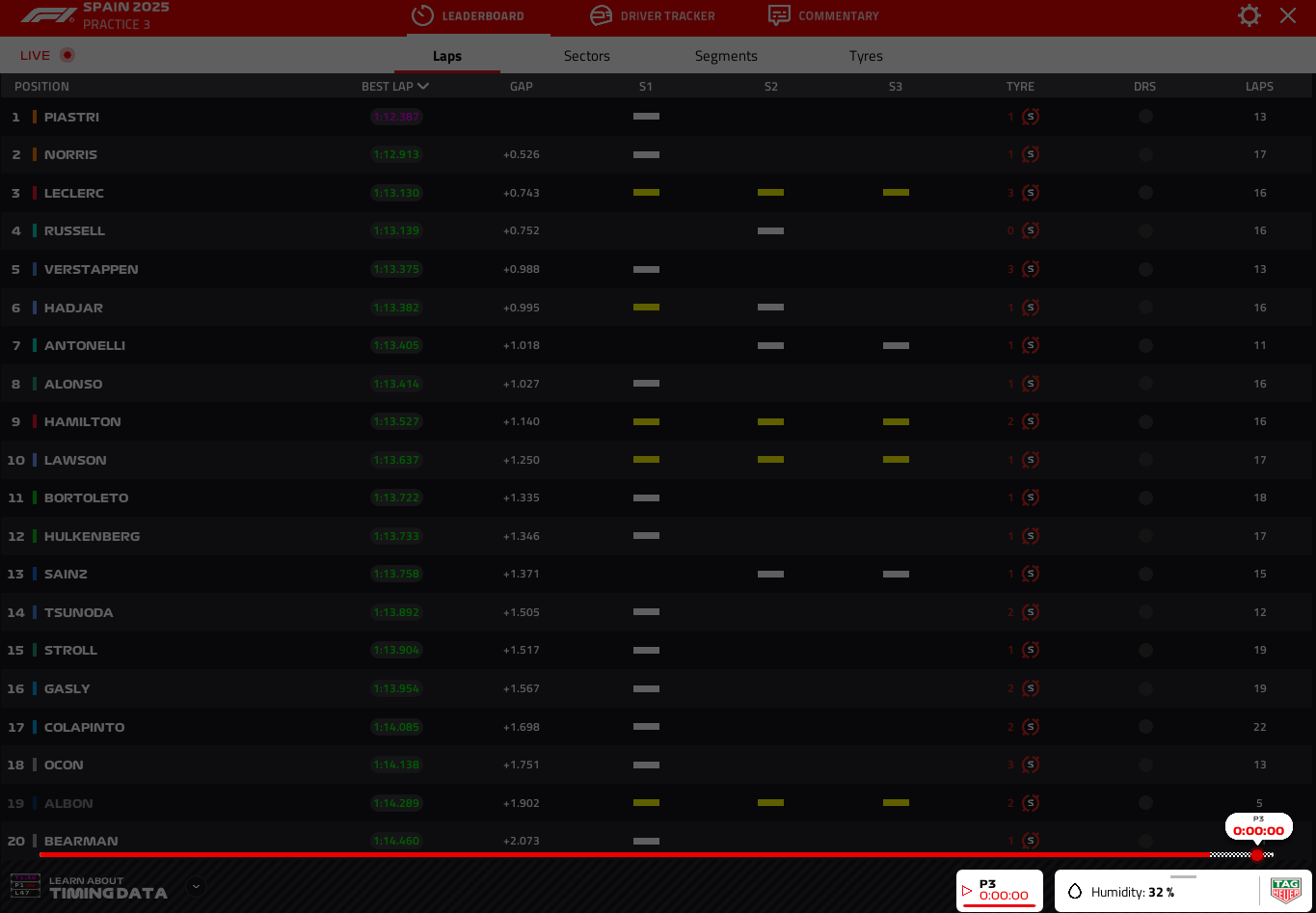Open Learn About Timing Data link
This screenshot has width=1316, height=913.
point(108,888)
